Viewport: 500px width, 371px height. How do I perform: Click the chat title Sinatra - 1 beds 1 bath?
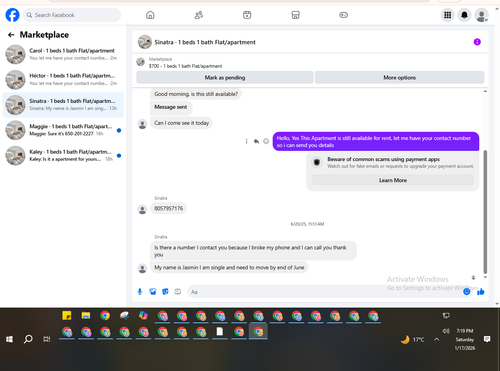[205, 42]
